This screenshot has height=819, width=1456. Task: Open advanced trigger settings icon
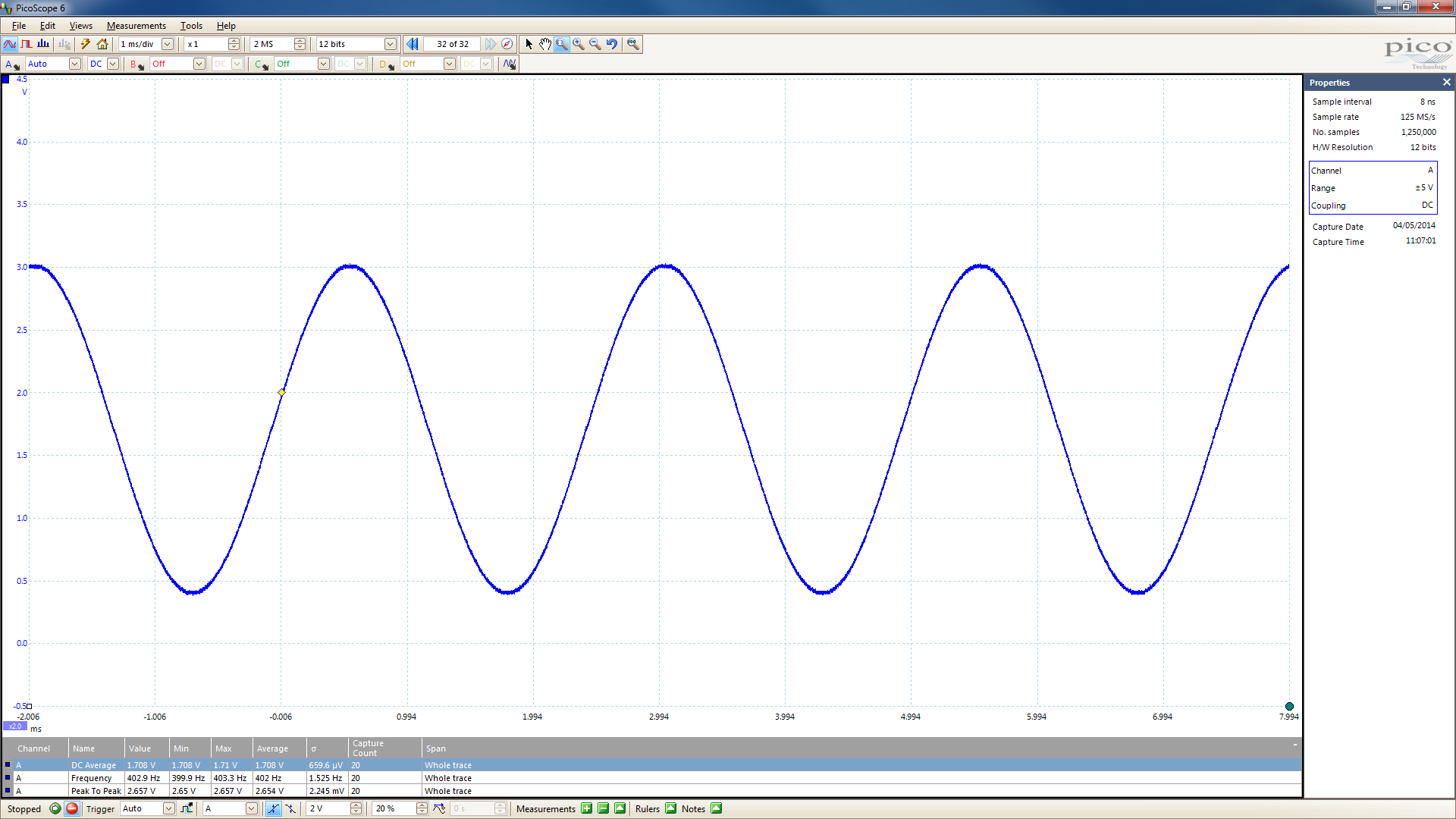(x=187, y=808)
